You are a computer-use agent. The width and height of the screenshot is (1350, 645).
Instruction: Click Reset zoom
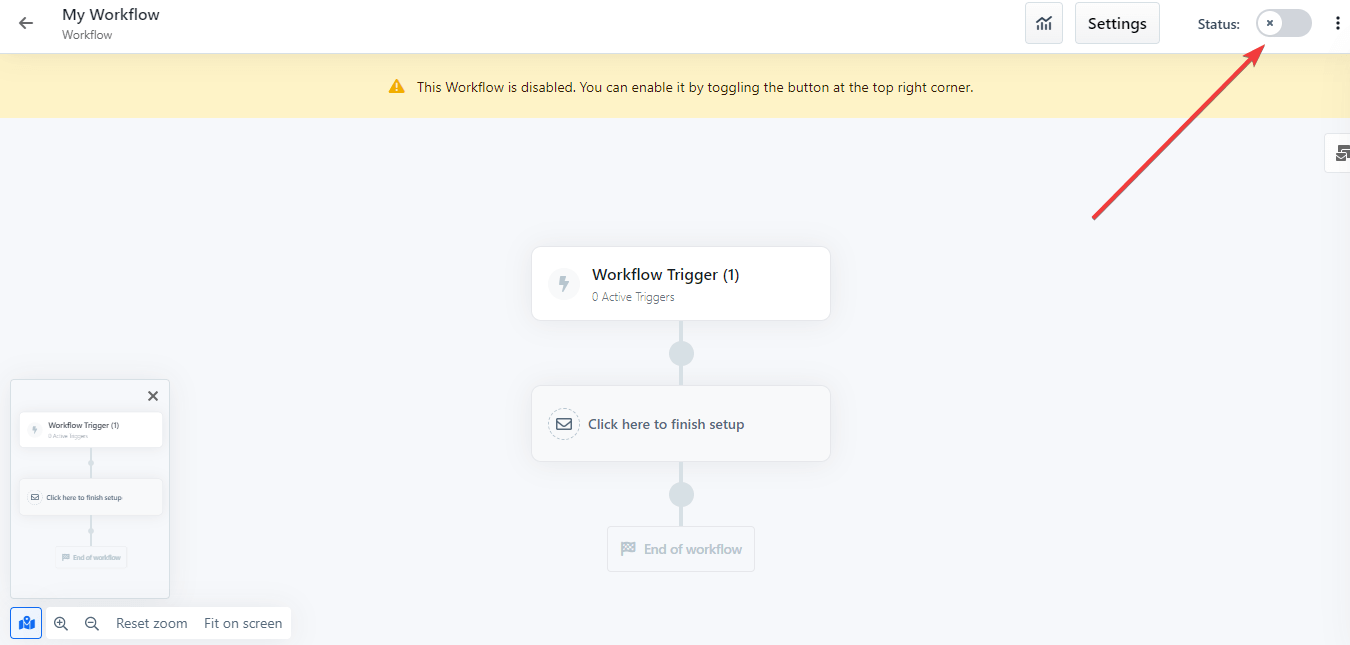(152, 623)
